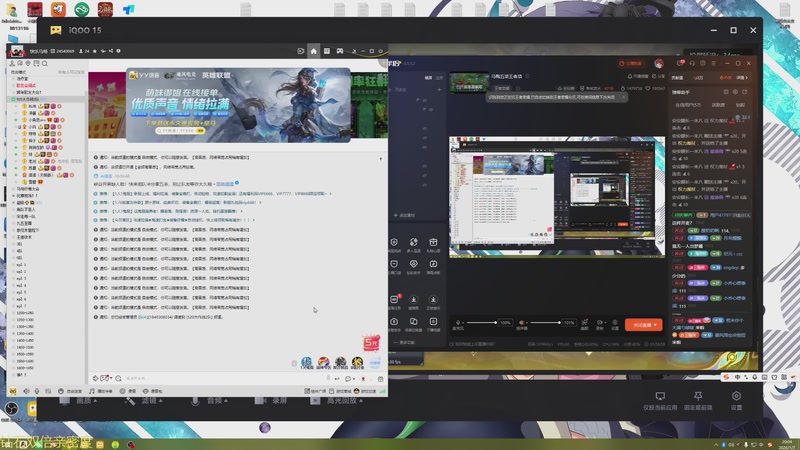The height and width of the screenshot is (450, 800).
Task: Click the Sogou S icon on the input method bar
Action: click(x=726, y=377)
